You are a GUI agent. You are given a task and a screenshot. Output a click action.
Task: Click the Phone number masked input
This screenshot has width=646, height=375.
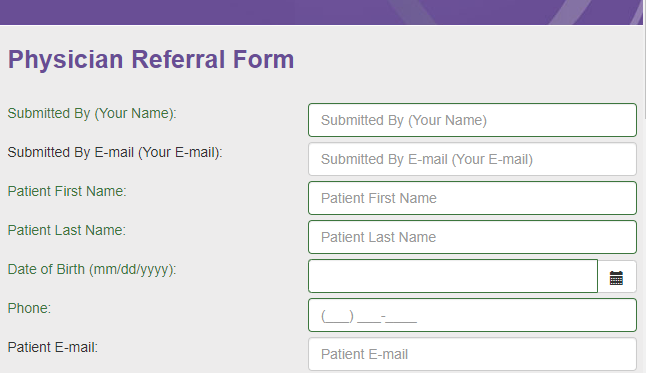(472, 315)
